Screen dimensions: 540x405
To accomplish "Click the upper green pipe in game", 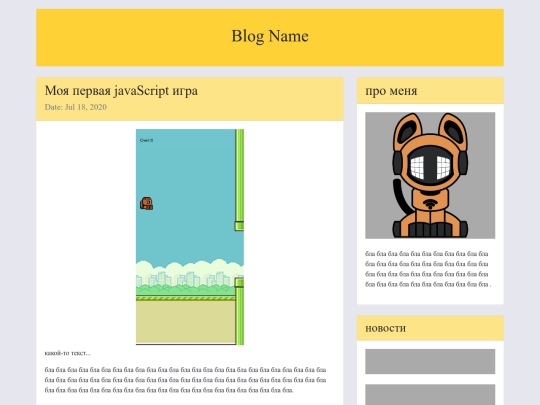I will [x=239, y=180].
